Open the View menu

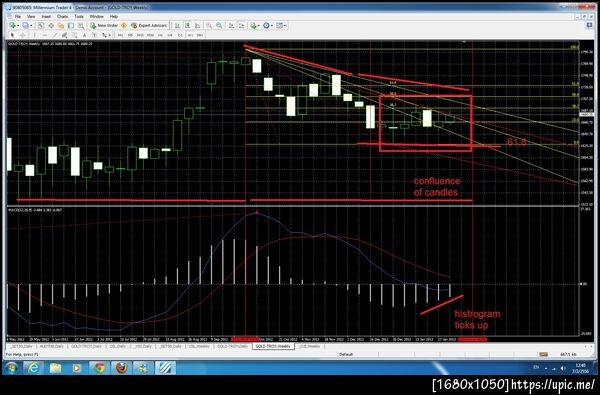click(x=31, y=16)
